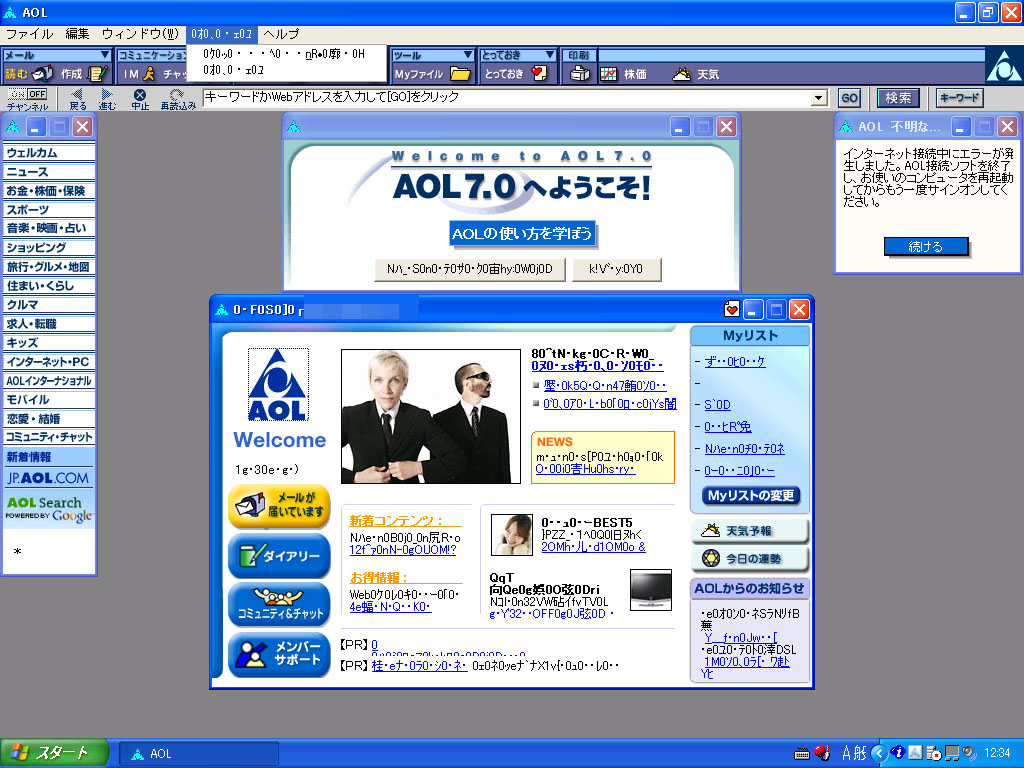Go back with the 戻る arrow
The image size is (1024, 768).
pos(78,99)
